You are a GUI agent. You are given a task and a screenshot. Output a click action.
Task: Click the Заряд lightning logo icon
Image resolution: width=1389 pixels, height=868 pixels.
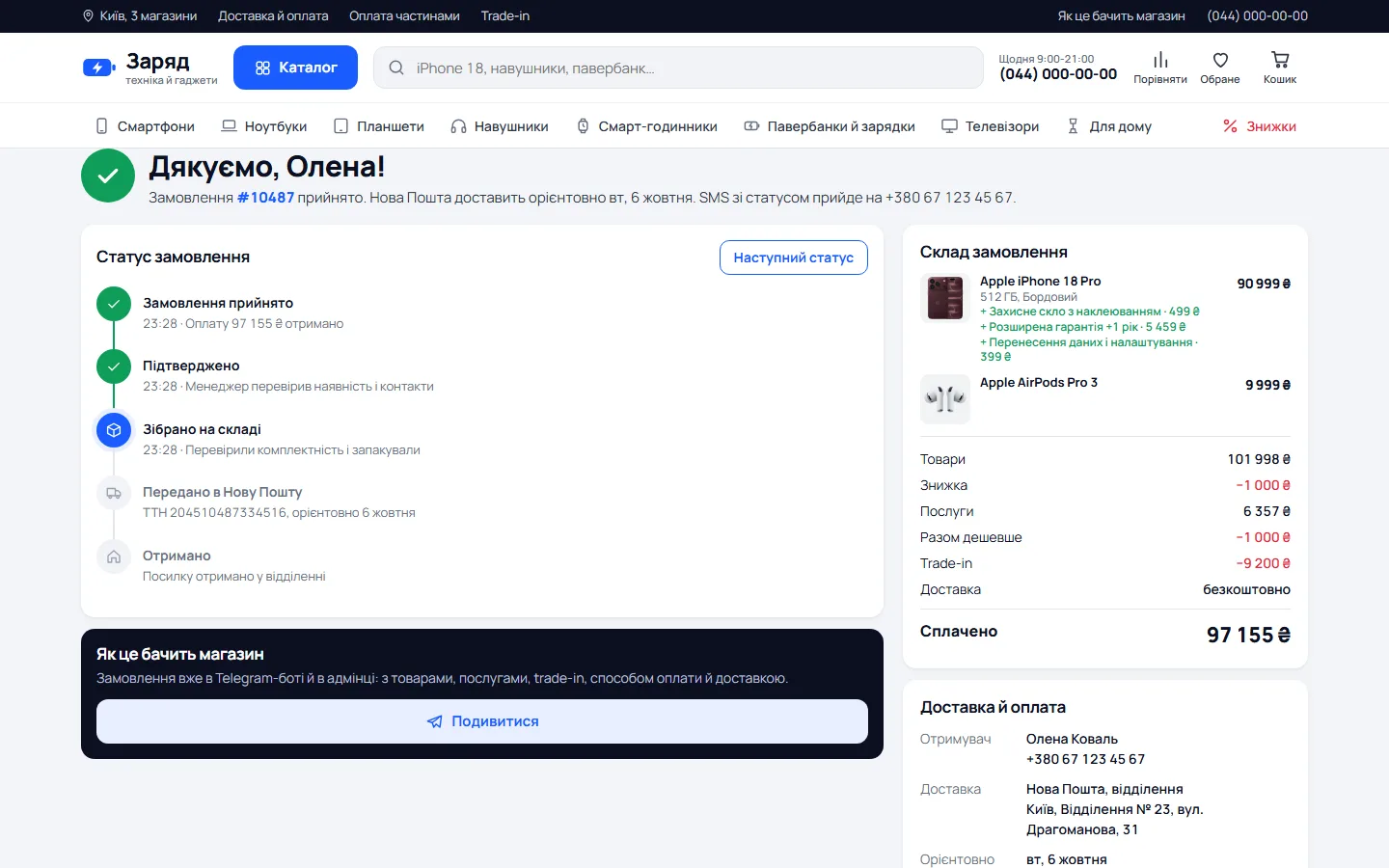(98, 68)
